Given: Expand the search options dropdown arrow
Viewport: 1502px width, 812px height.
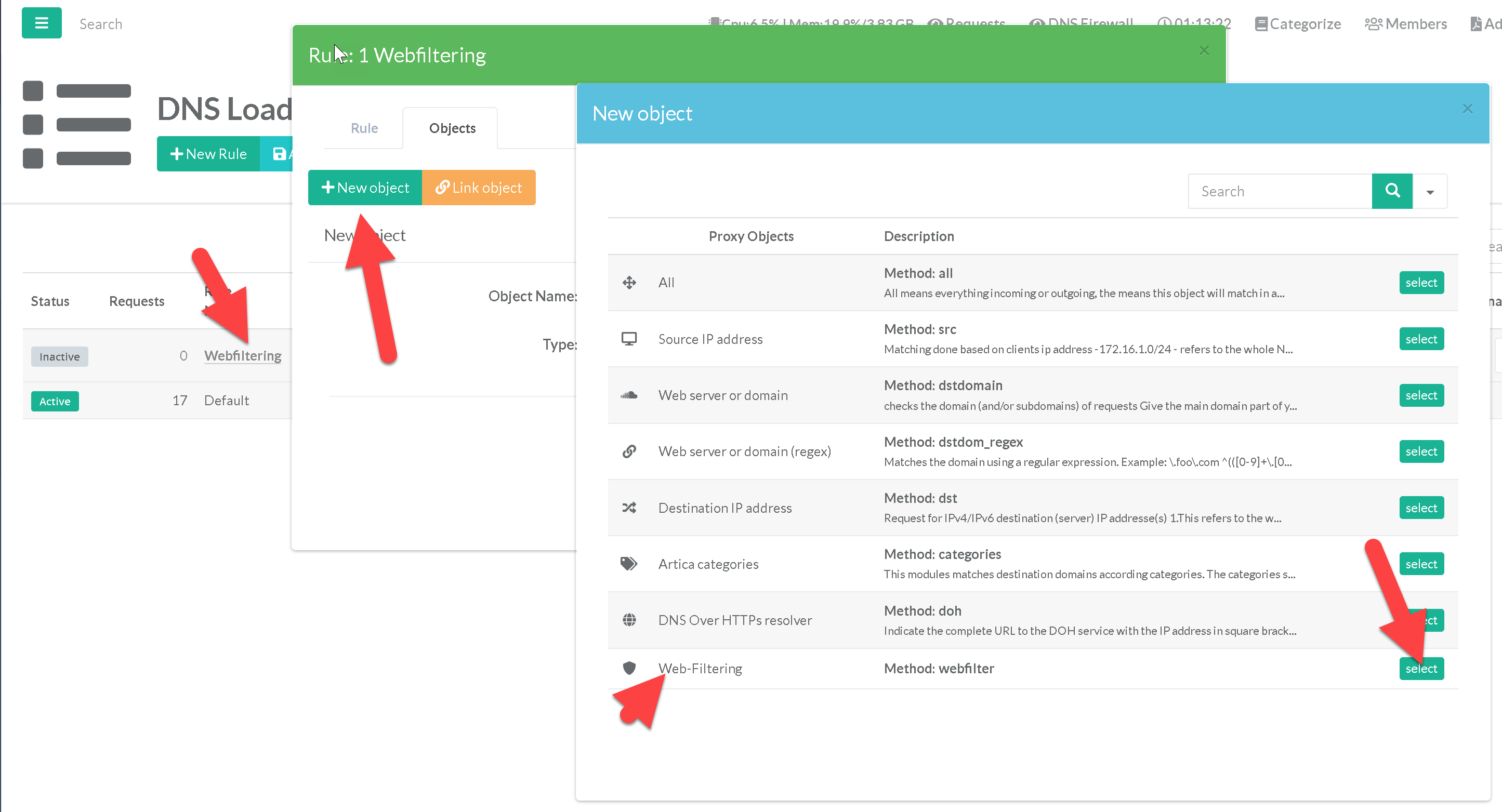Looking at the screenshot, I should (x=1430, y=192).
